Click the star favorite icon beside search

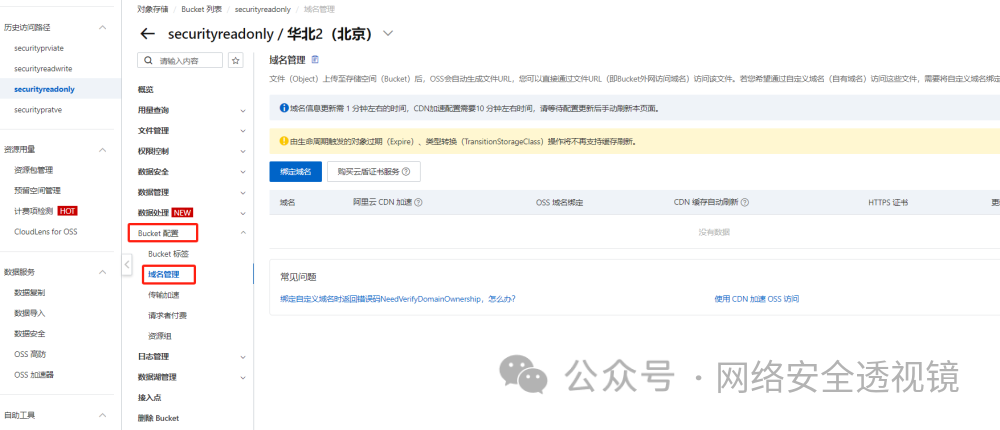[x=236, y=61]
